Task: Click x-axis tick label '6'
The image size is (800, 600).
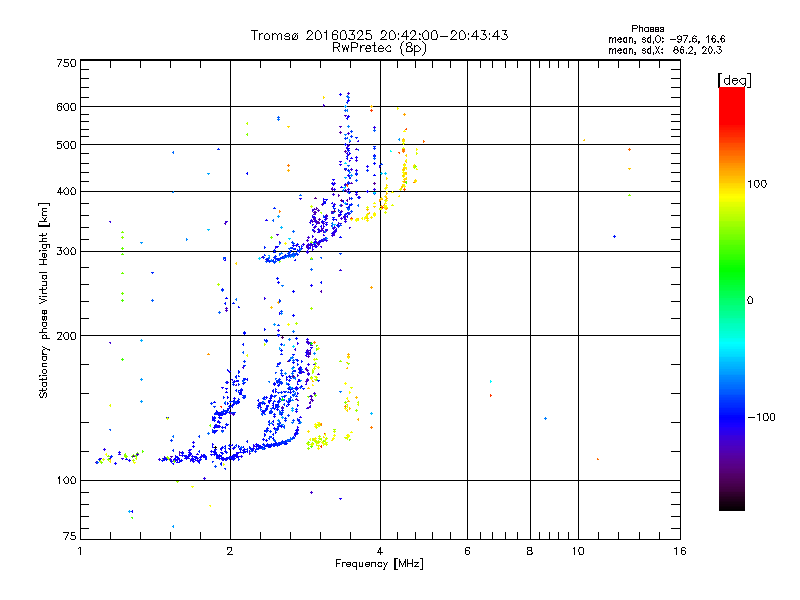Action: point(467,551)
